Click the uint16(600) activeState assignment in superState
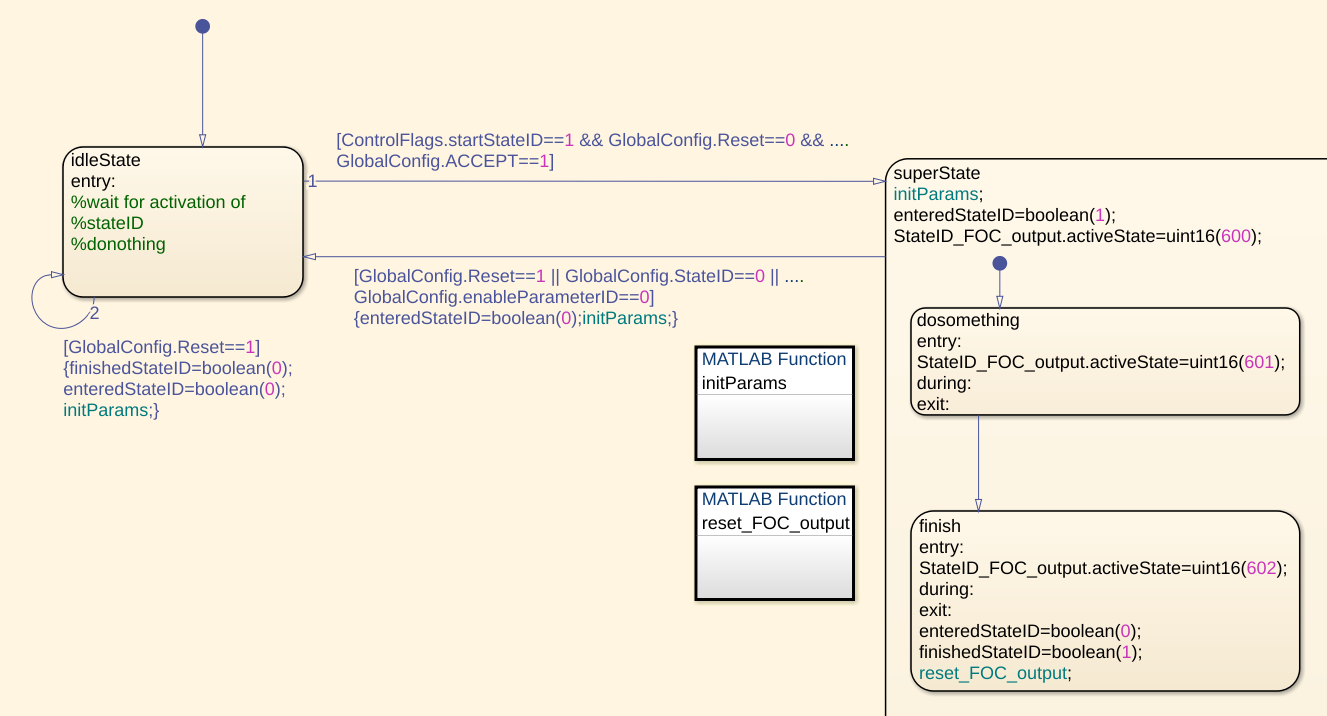The height and width of the screenshot is (716, 1327). (x=1077, y=236)
